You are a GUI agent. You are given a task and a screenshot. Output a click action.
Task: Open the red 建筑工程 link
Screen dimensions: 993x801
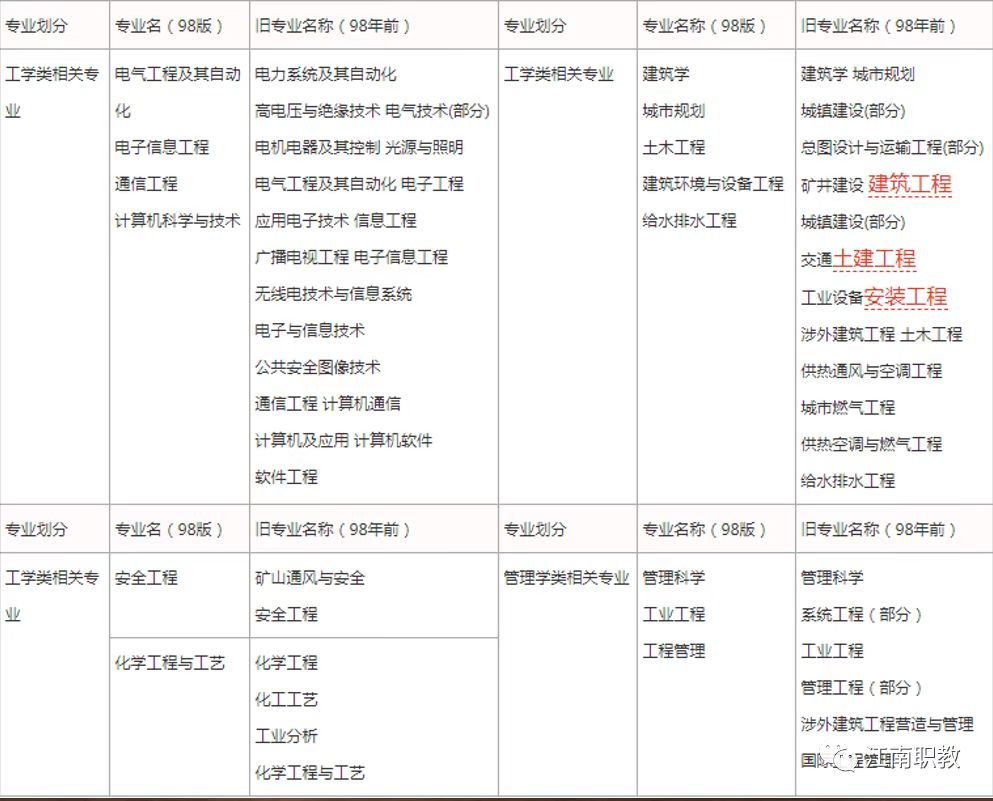[x=909, y=184]
